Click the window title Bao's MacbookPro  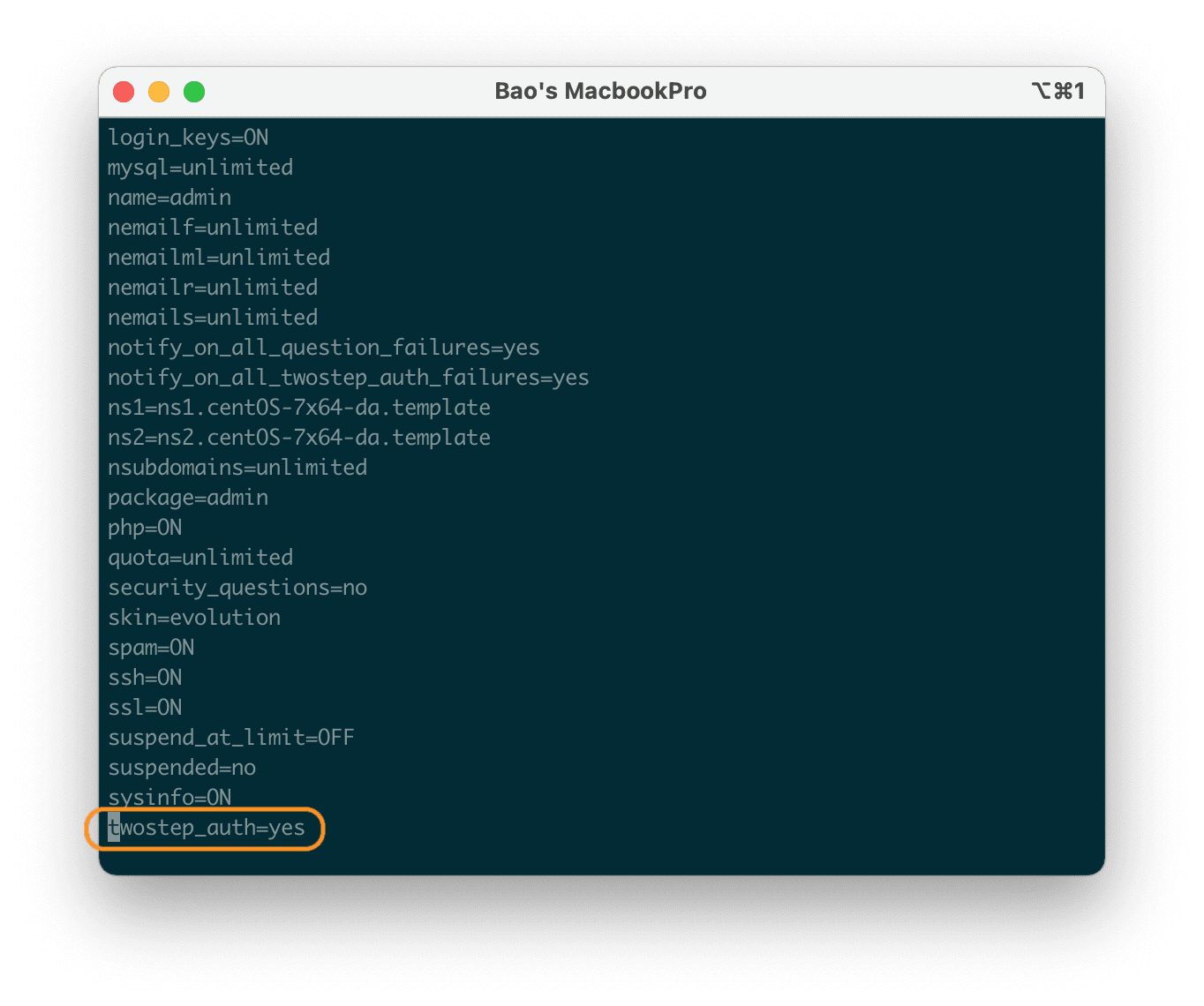point(600,91)
